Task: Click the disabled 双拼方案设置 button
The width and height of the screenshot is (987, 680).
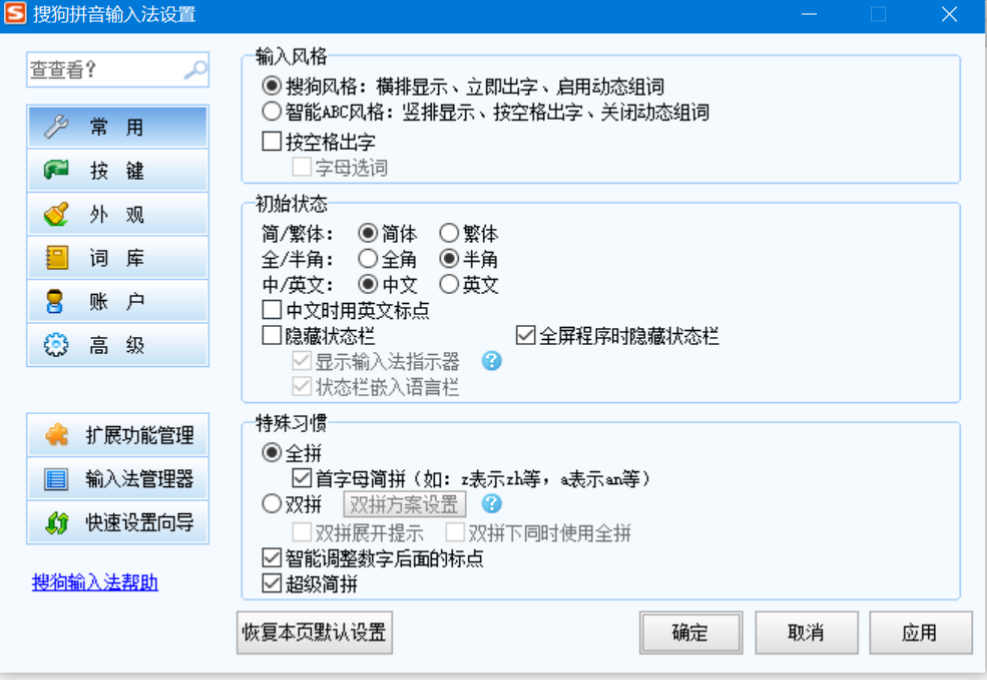Action: (405, 504)
